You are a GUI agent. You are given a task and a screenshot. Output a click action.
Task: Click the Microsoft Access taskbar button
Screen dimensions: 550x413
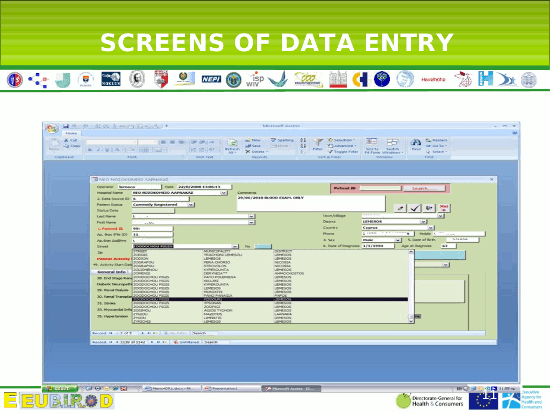pos(291,389)
